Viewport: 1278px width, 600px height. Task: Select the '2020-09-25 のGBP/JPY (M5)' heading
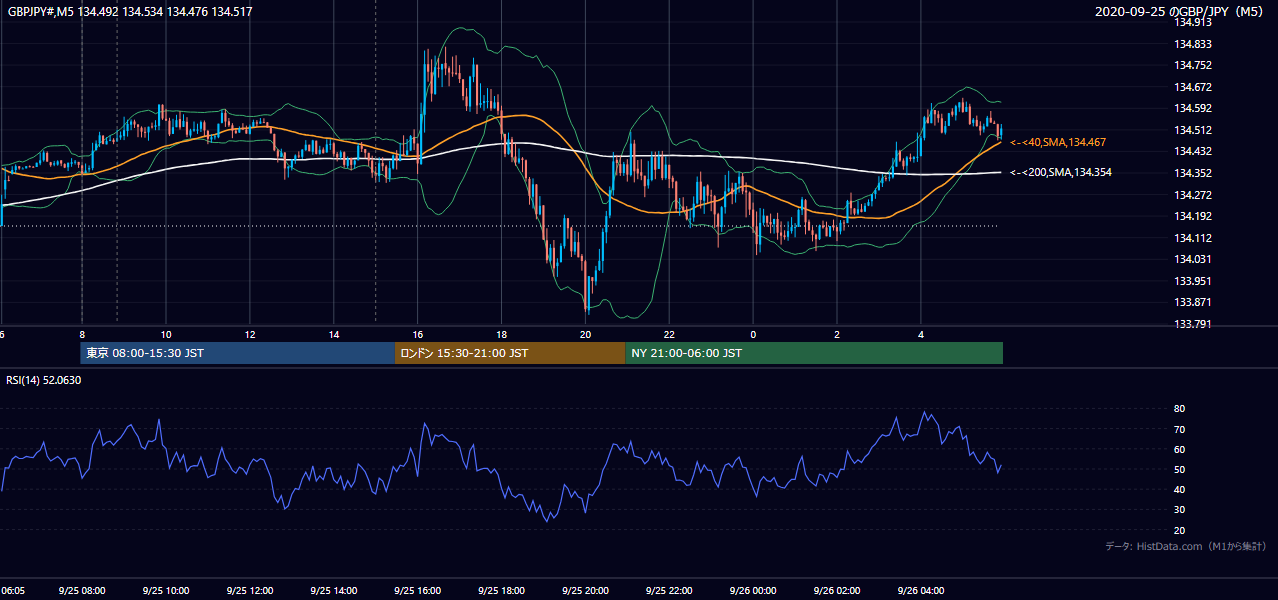(x=1181, y=12)
